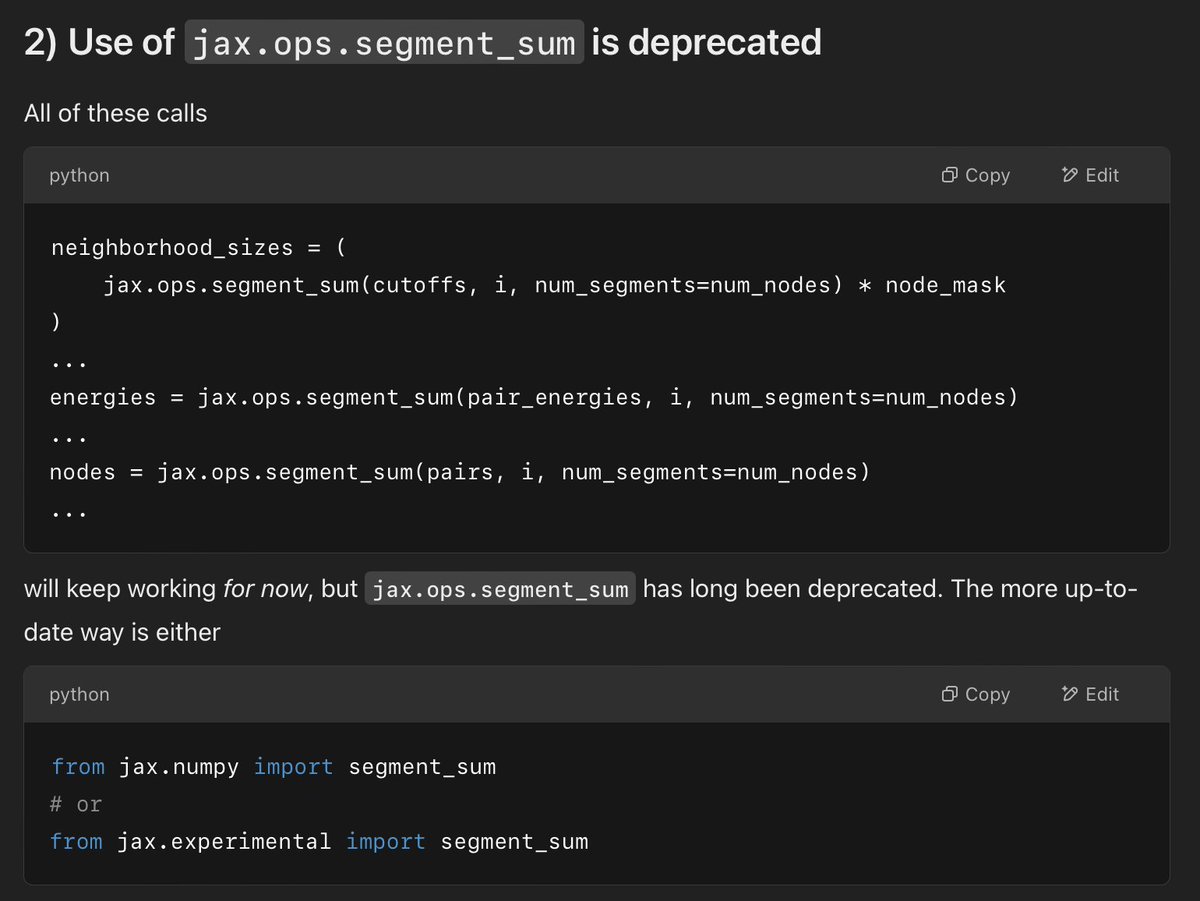Click the first code block's 'python' language label
Screen dimensions: 1200x901
[x=79, y=175]
